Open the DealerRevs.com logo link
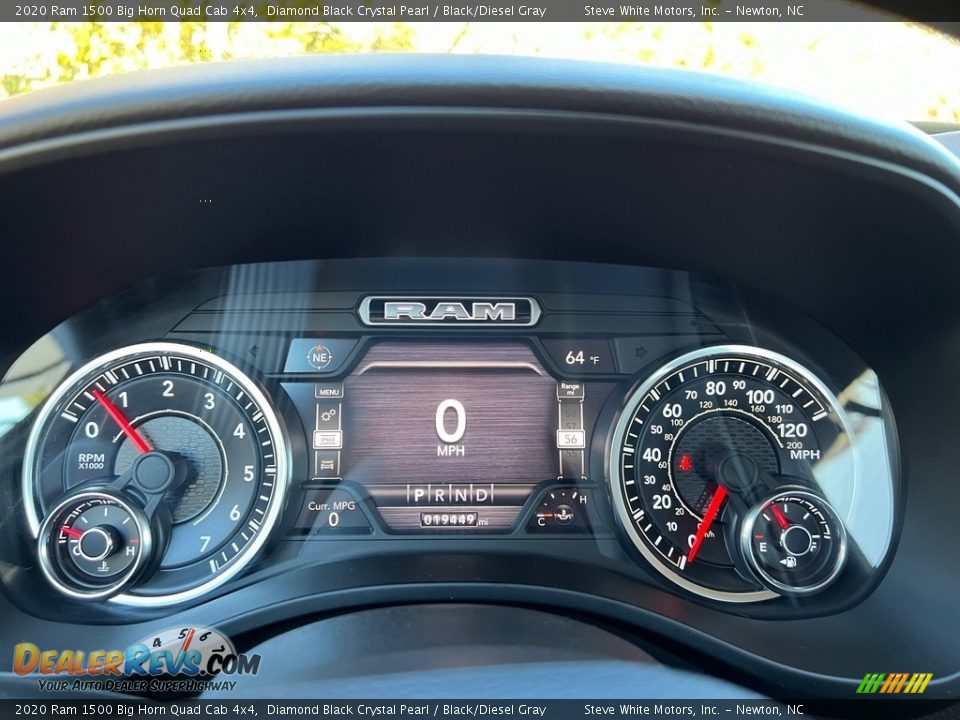 coord(136,661)
